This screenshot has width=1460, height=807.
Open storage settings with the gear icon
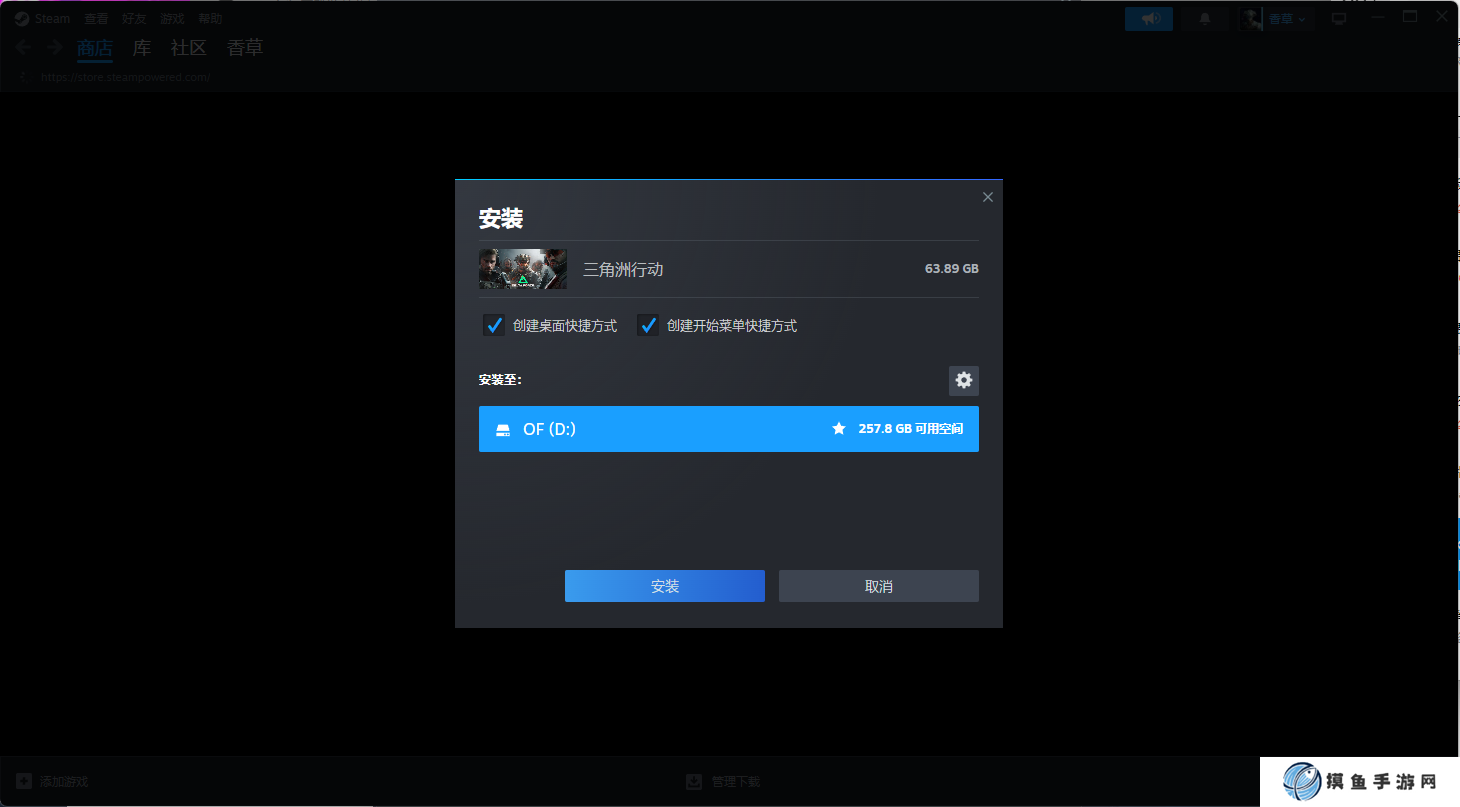(963, 380)
